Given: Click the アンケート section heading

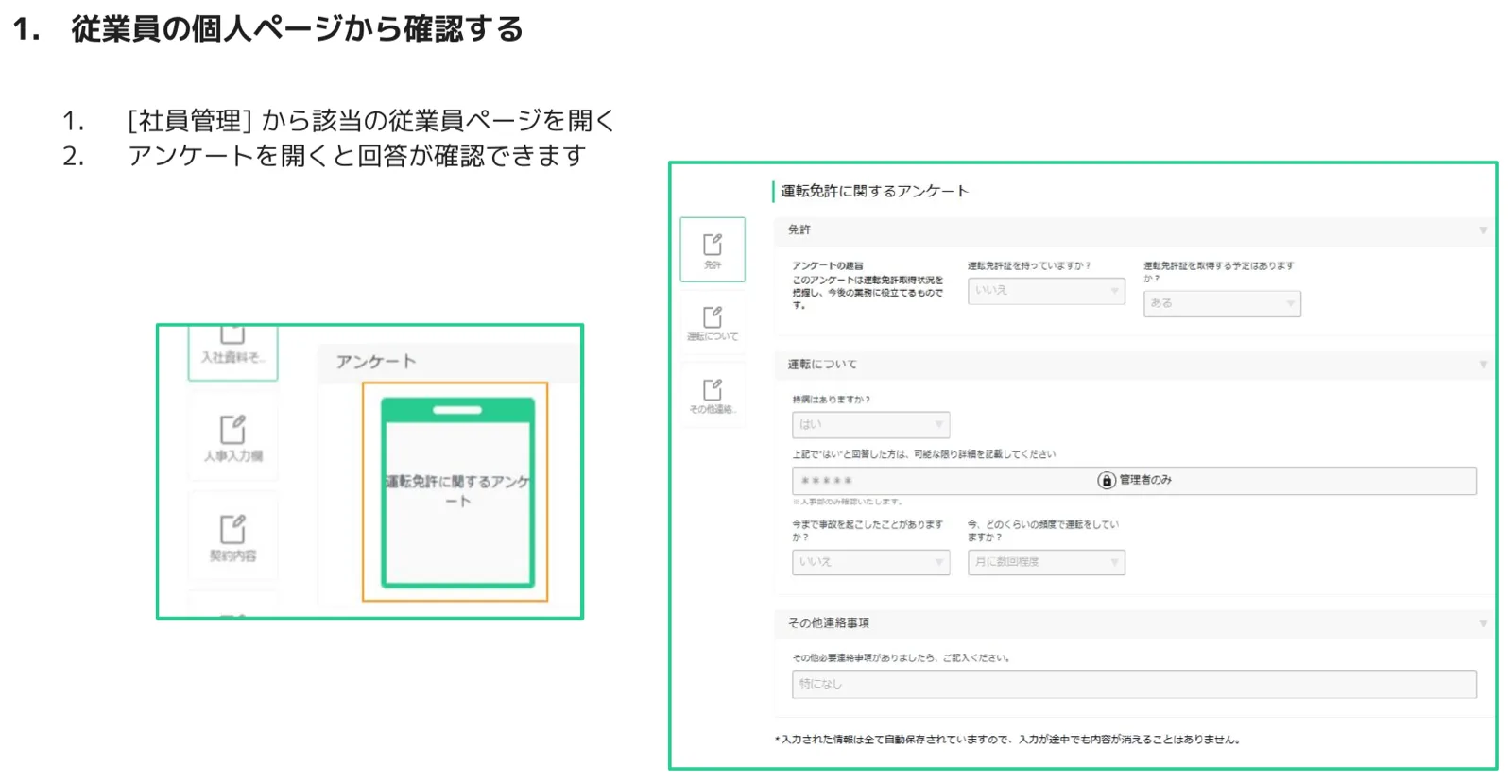Looking at the screenshot, I should tap(376, 362).
